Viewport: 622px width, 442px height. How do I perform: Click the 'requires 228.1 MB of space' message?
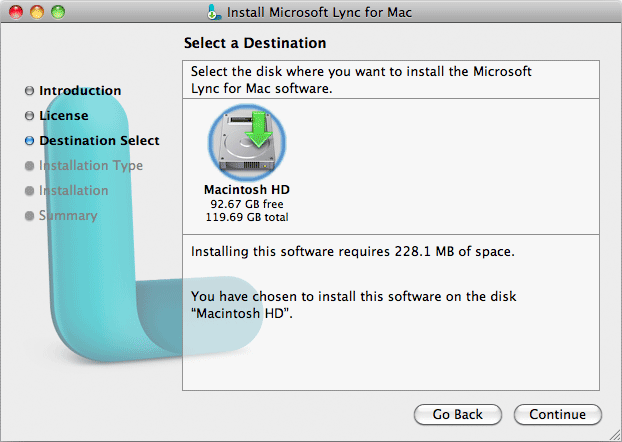click(353, 252)
